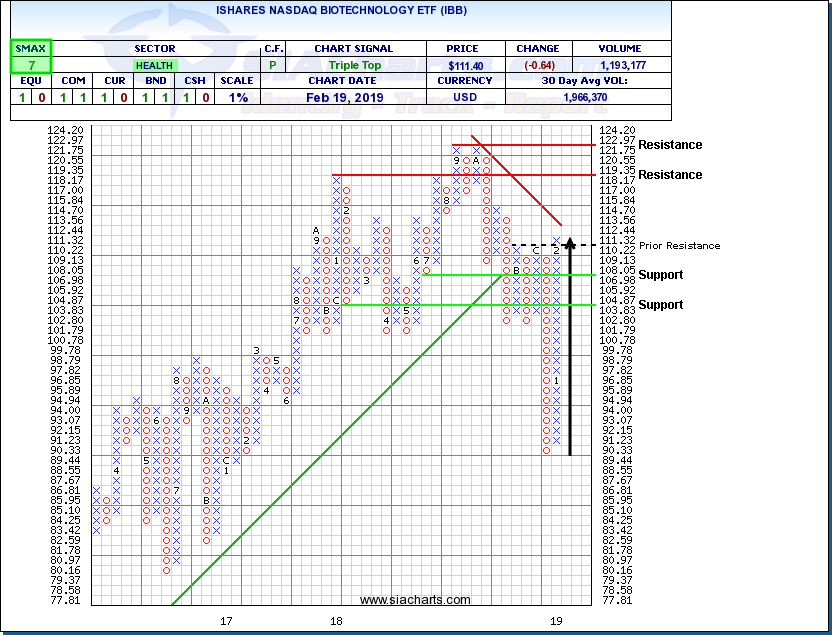Click the black upward arrow on the chart

click(569, 350)
